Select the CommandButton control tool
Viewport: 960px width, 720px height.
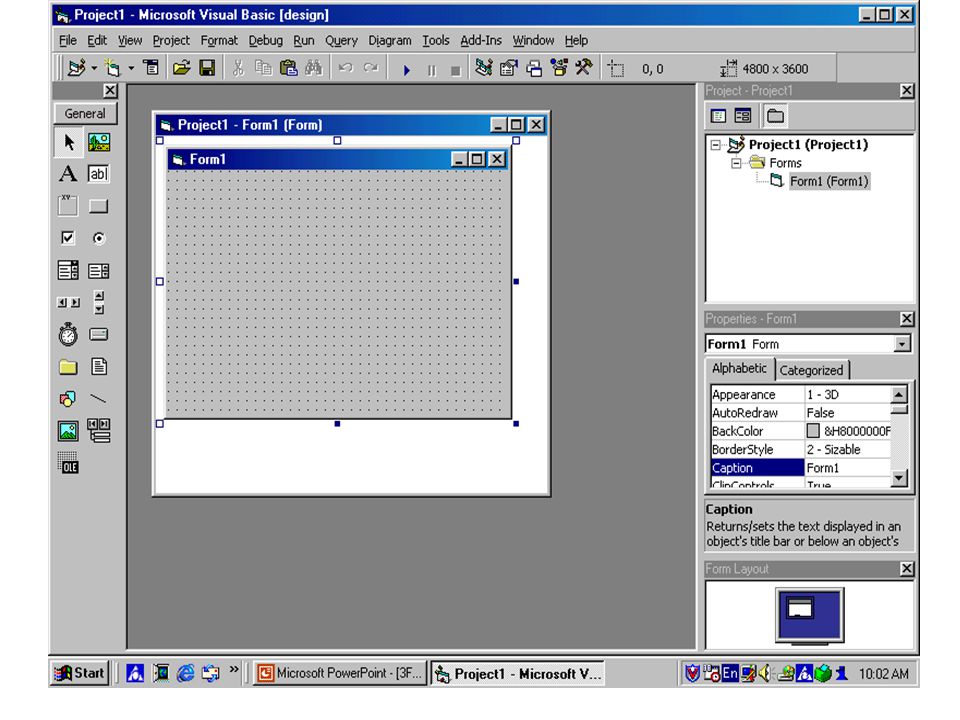click(x=99, y=206)
